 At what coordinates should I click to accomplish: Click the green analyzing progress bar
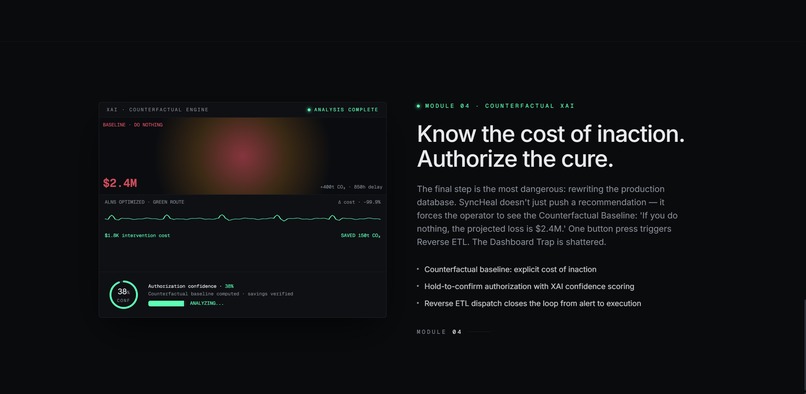pyautogui.click(x=166, y=303)
